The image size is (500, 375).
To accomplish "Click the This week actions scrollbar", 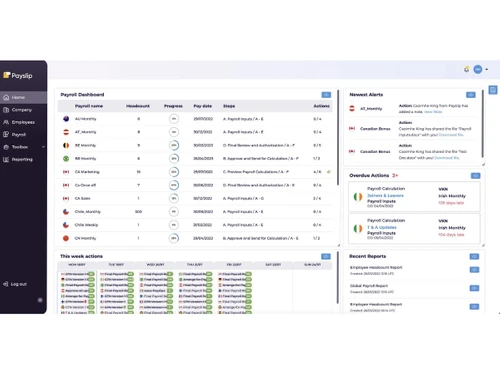I will pos(338,277).
